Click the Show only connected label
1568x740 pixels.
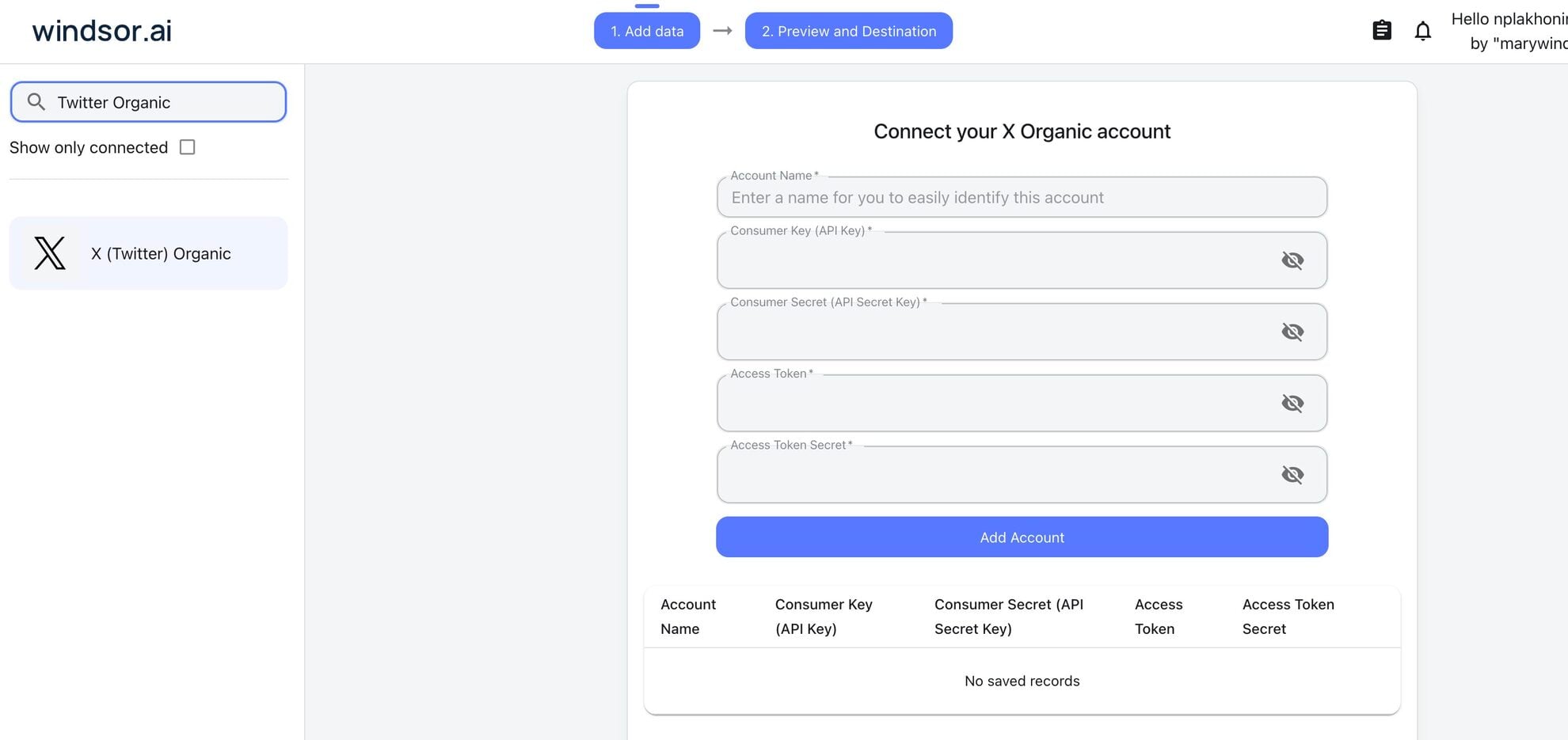click(89, 147)
